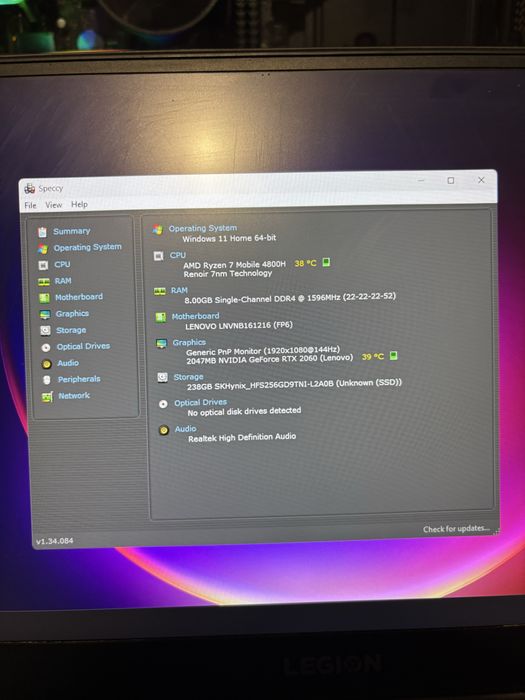Screen dimensions: 525x700
Task: Click chip icon beside CPU heading in summary
Action: [158, 256]
